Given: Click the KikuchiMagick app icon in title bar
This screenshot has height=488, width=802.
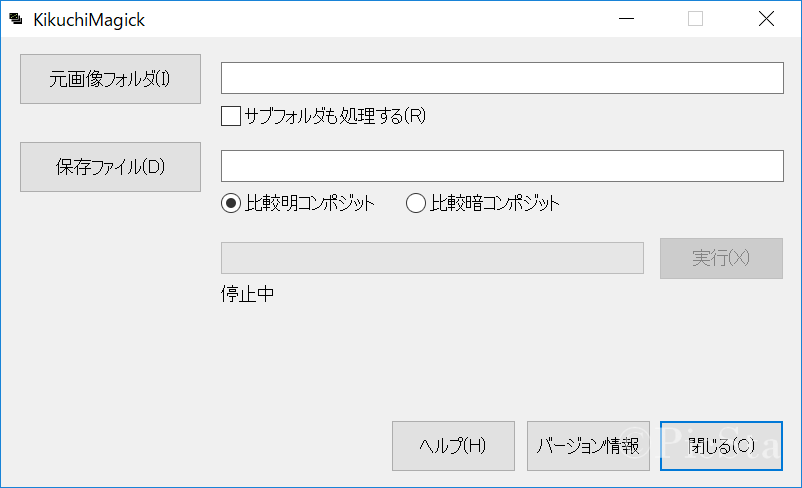Looking at the screenshot, I should [x=16, y=19].
